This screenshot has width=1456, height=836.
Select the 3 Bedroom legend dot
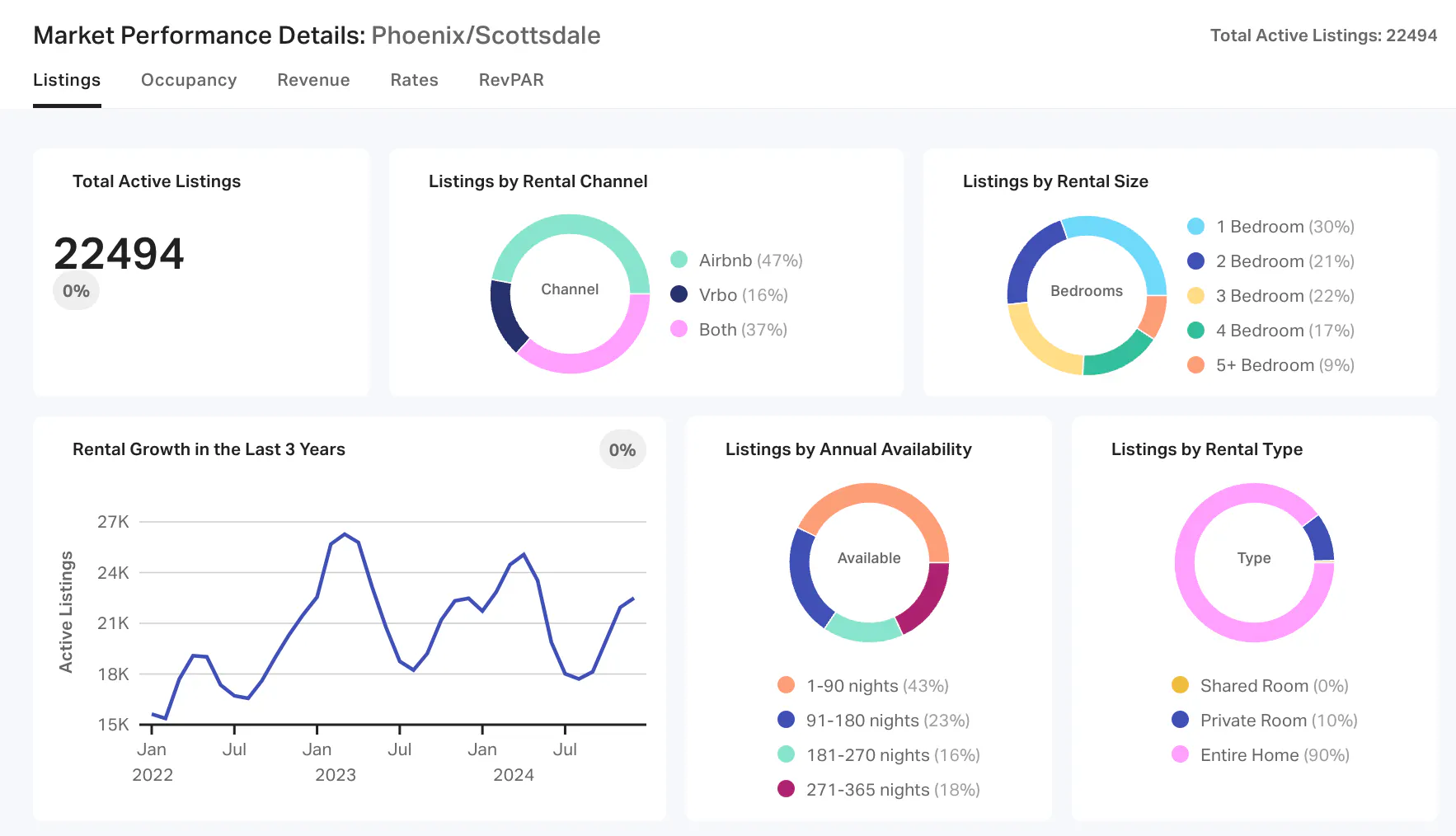point(1196,295)
